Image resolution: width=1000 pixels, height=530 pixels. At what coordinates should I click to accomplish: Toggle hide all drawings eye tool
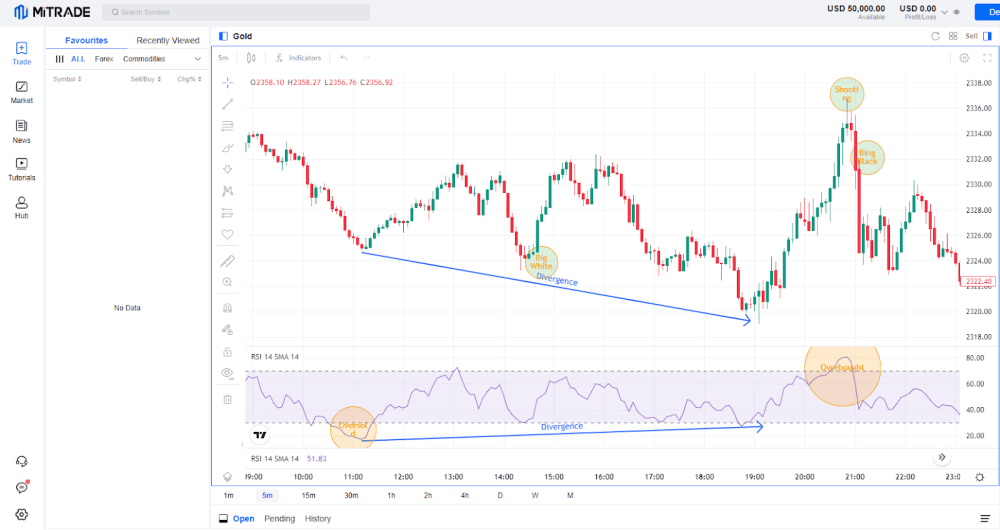(227, 373)
